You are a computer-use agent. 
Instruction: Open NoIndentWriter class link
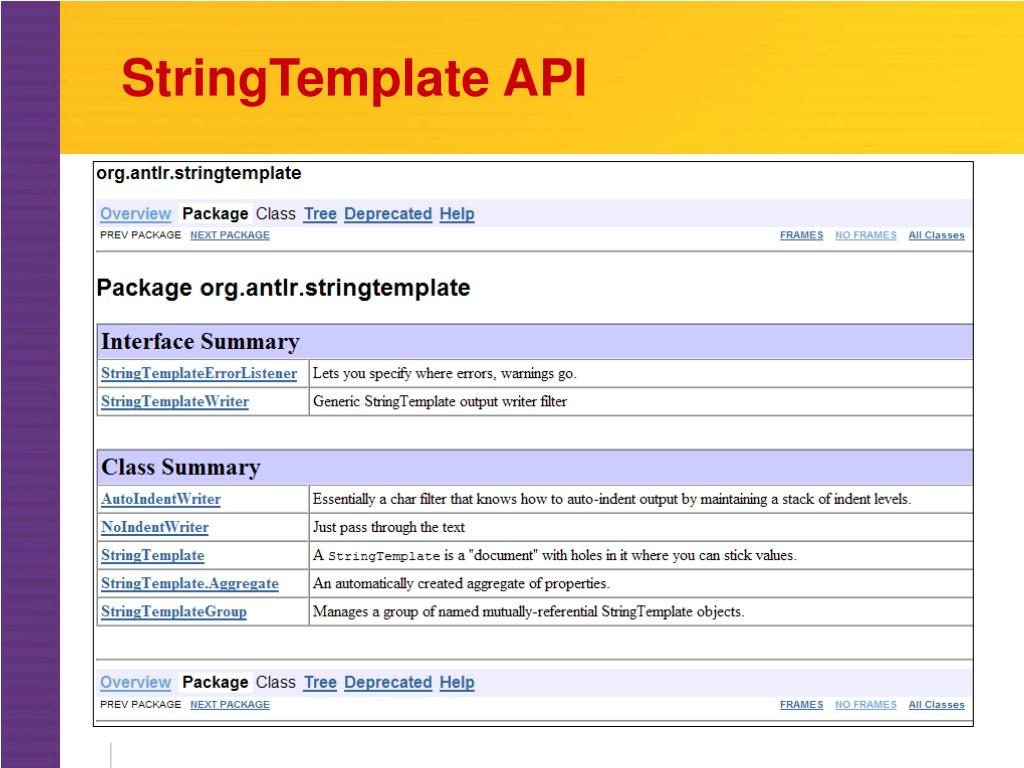[155, 527]
